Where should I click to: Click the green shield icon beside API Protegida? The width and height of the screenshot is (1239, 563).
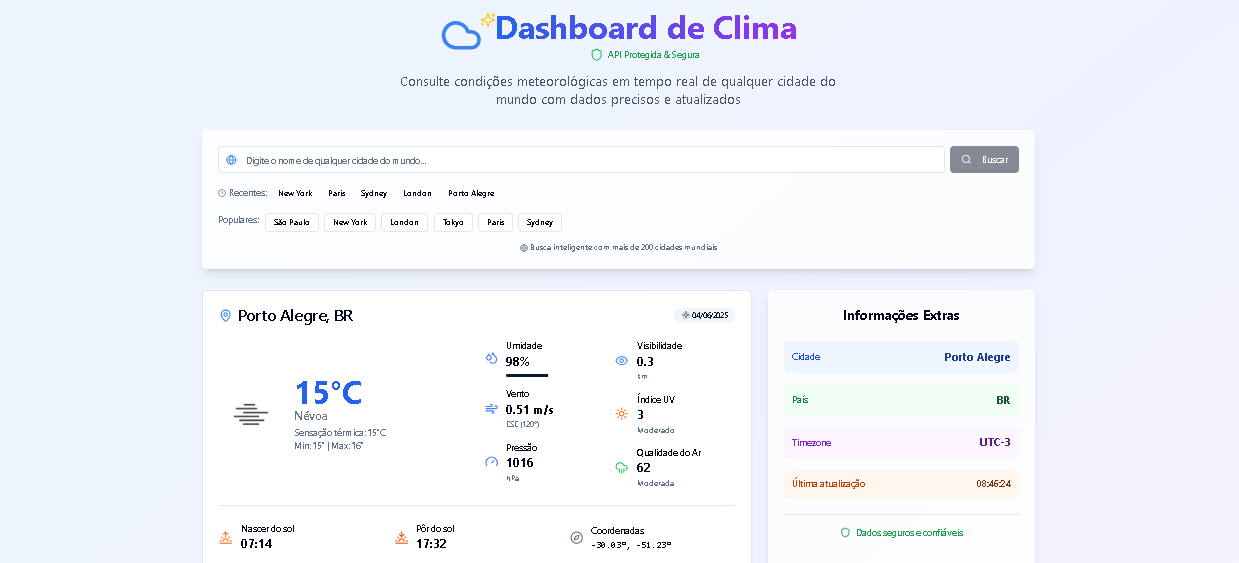coord(597,55)
